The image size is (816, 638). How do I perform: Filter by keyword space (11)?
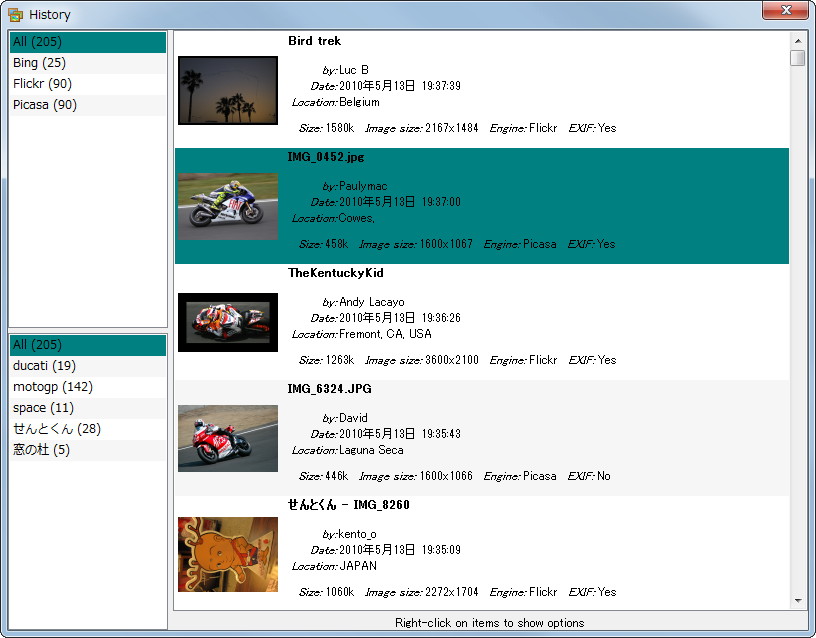[x=87, y=408]
